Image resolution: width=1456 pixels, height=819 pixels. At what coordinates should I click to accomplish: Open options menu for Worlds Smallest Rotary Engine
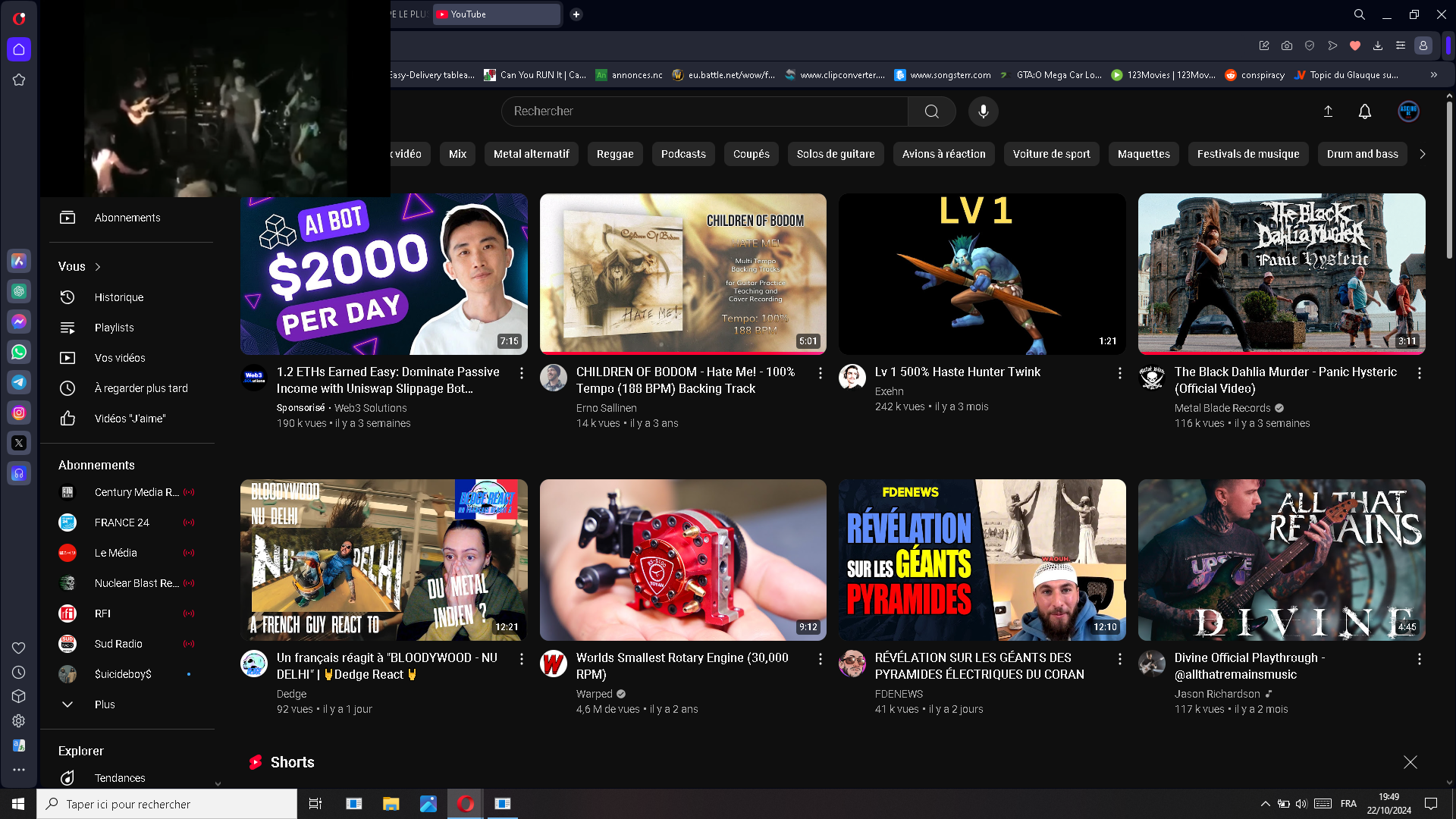coord(821,659)
